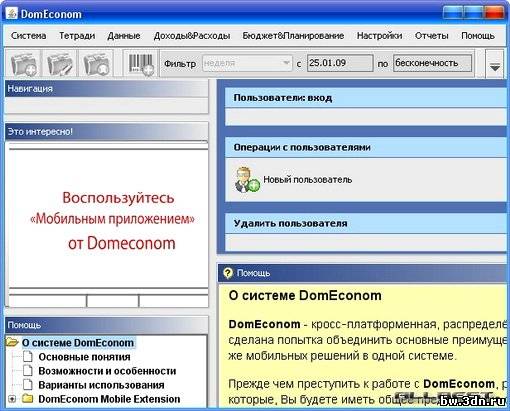Select Возможности и особенности help topic
Screen dimensions: 510x411
pos(107,371)
